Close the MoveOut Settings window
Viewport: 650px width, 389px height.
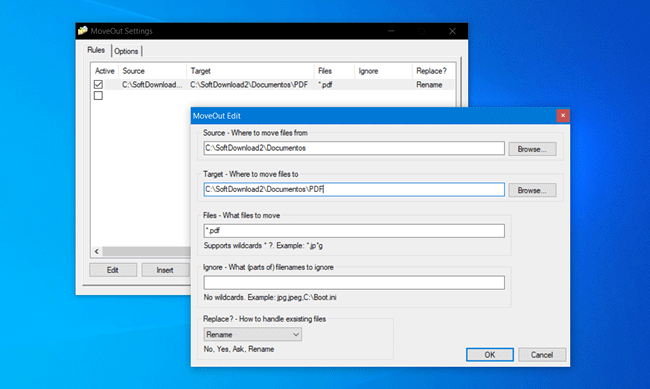(452, 31)
